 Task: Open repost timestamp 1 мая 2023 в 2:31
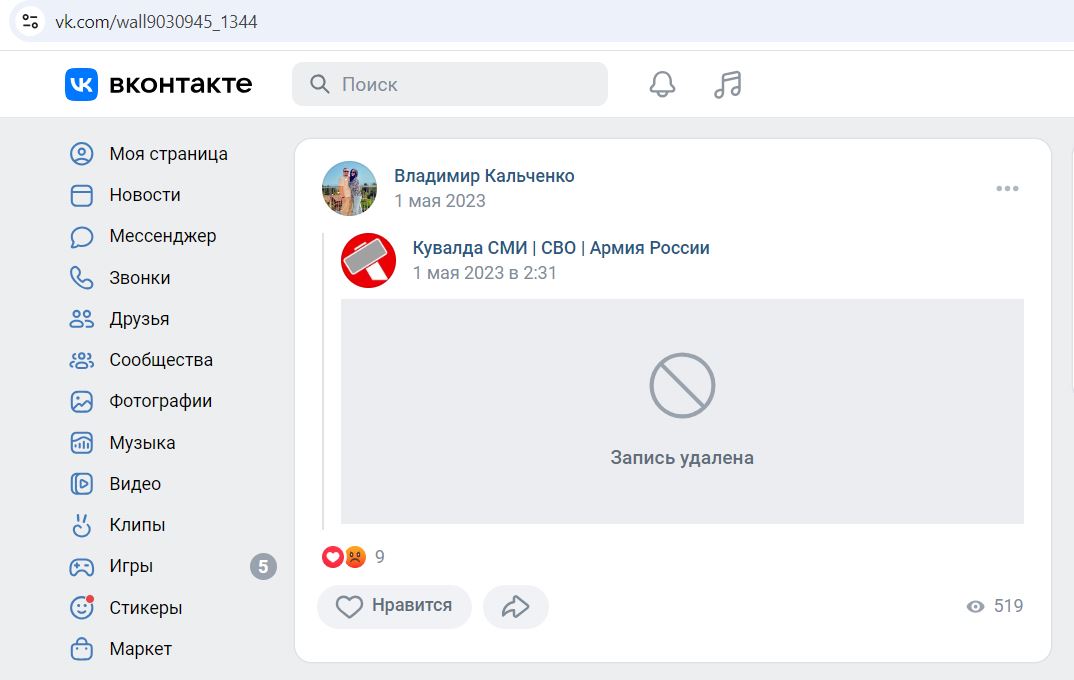click(484, 273)
